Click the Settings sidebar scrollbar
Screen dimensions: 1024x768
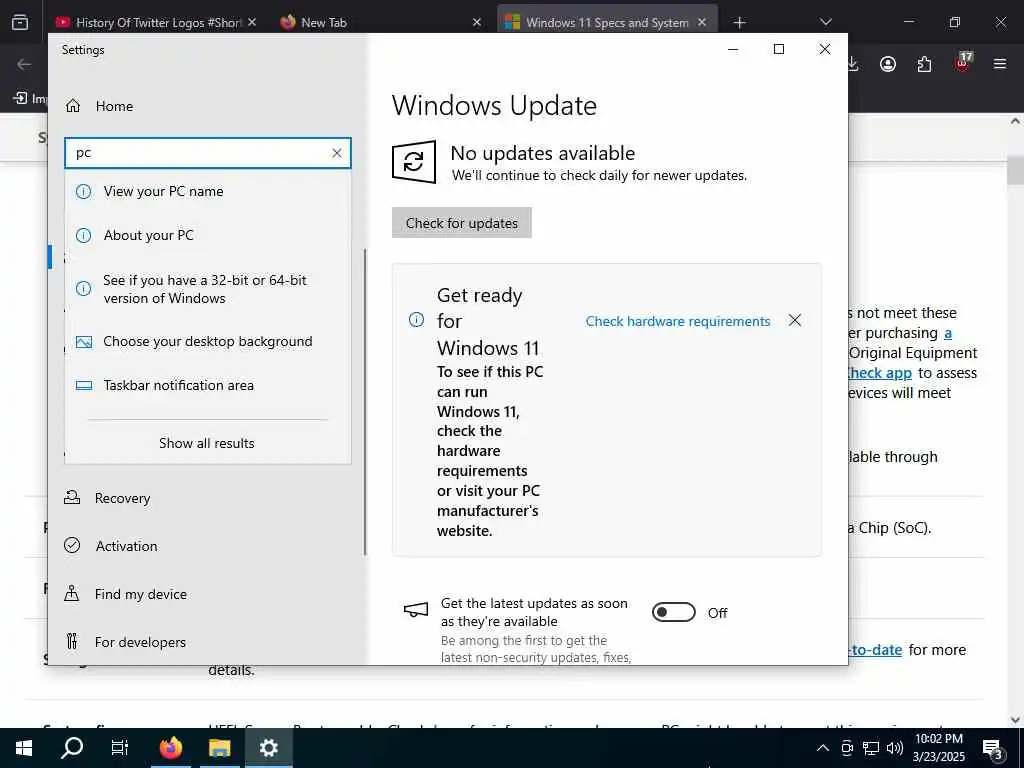pyautogui.click(x=364, y=402)
